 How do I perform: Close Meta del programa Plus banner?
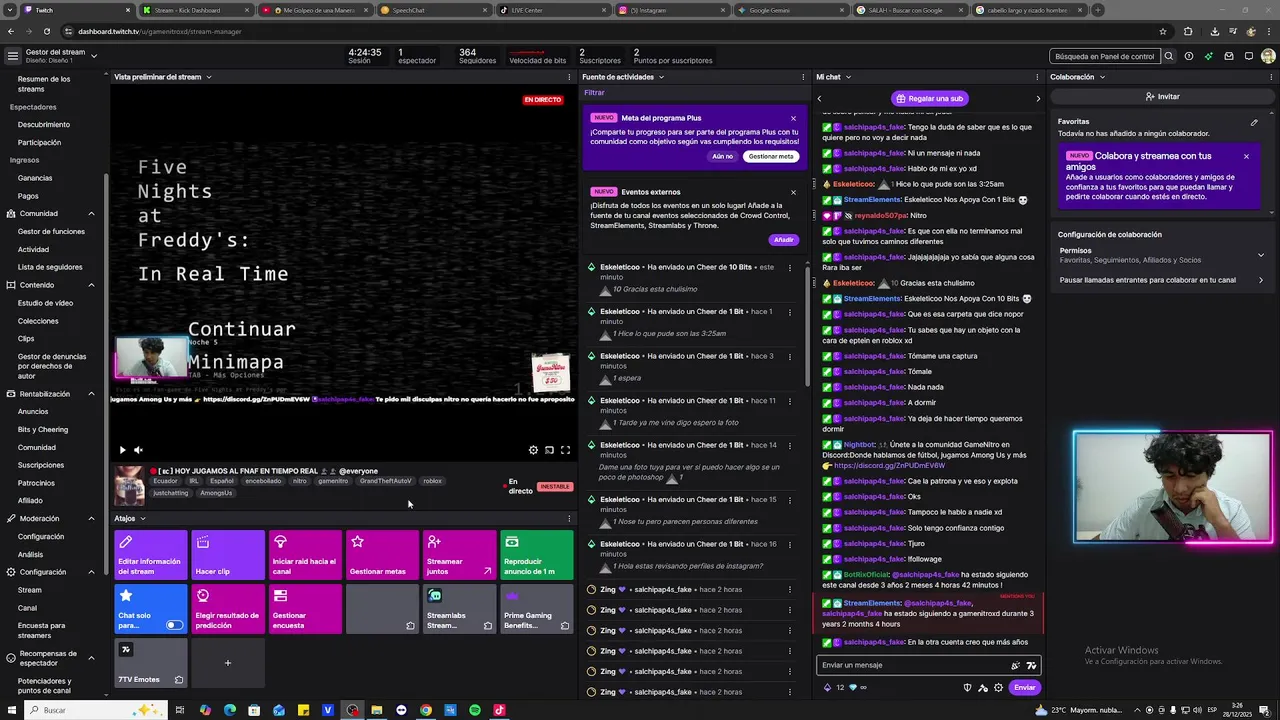coord(793,118)
